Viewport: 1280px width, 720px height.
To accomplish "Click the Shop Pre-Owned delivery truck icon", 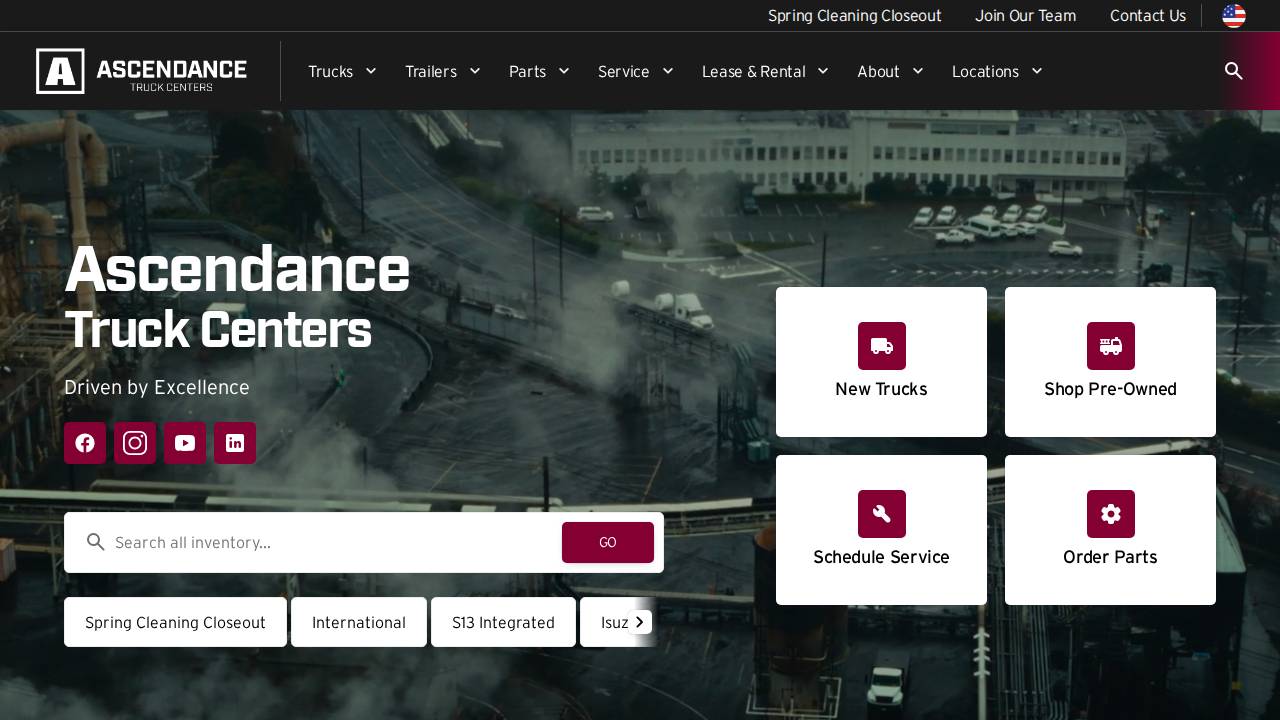I will [1110, 346].
